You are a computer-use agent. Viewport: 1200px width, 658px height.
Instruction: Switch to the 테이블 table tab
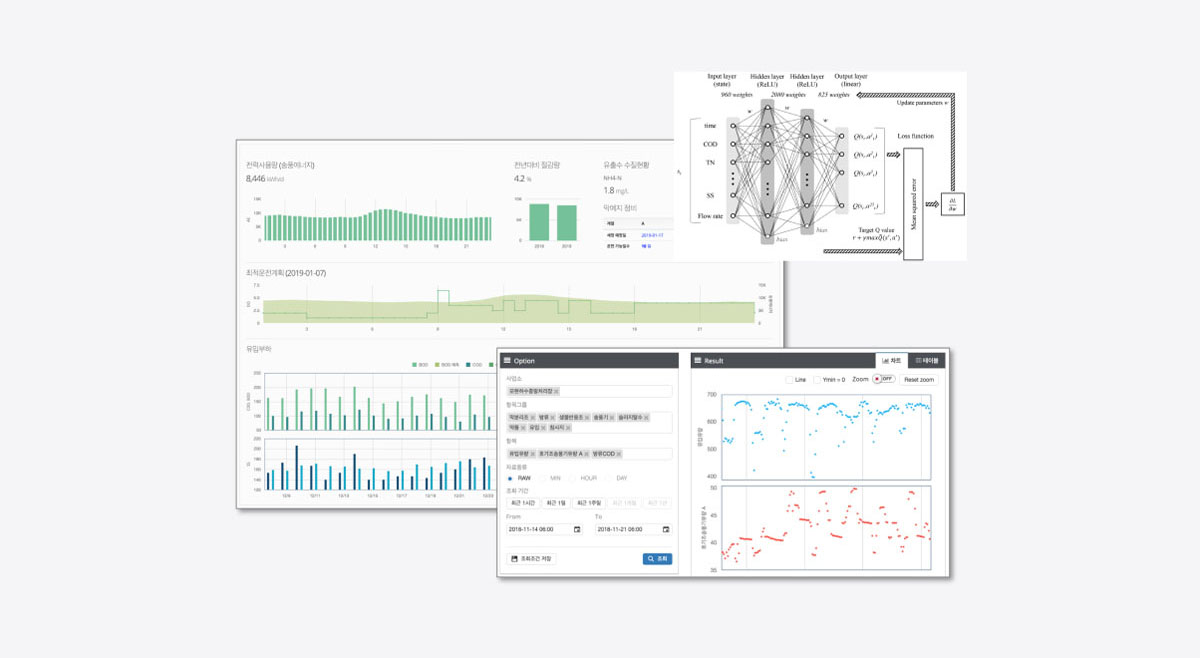pos(927,360)
